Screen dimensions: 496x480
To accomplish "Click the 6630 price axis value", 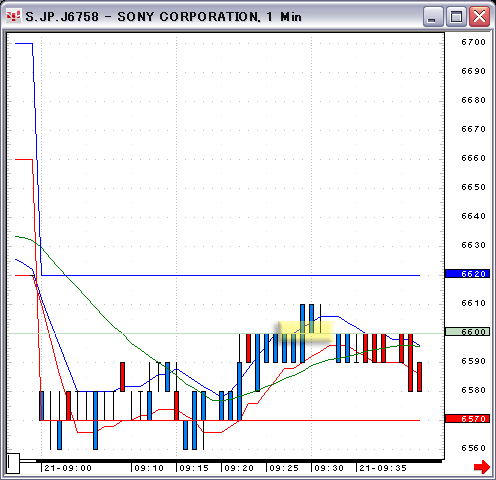I will pos(473,245).
